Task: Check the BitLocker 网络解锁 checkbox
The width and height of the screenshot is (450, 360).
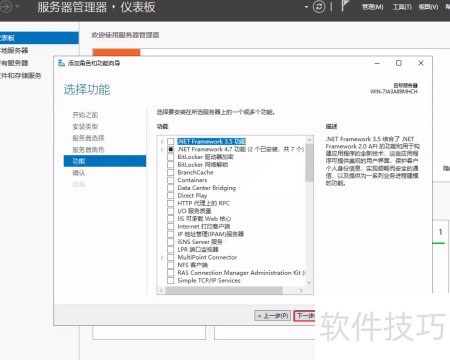Action: tap(170, 164)
